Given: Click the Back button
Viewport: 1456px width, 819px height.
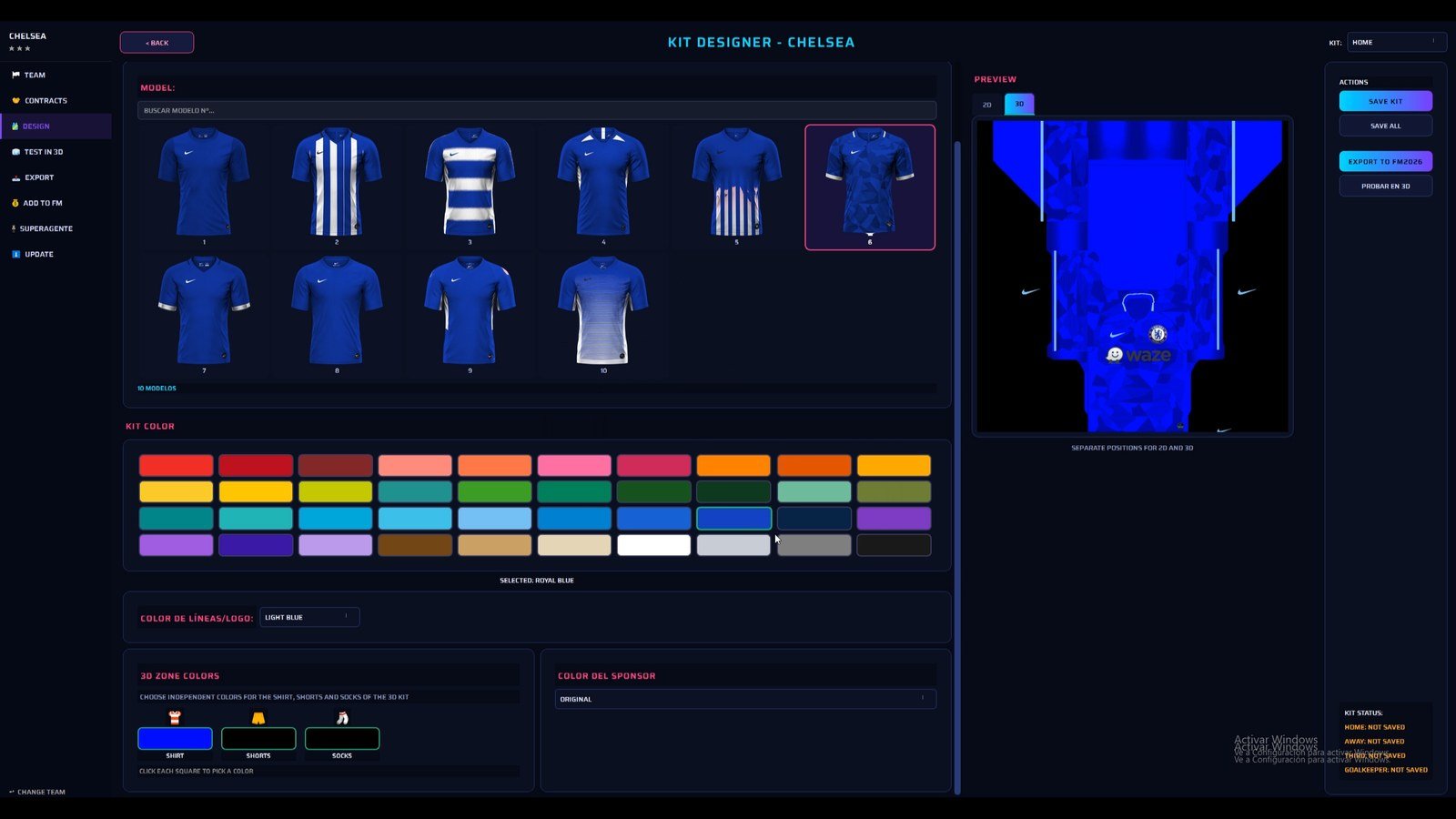Looking at the screenshot, I should pos(157,43).
